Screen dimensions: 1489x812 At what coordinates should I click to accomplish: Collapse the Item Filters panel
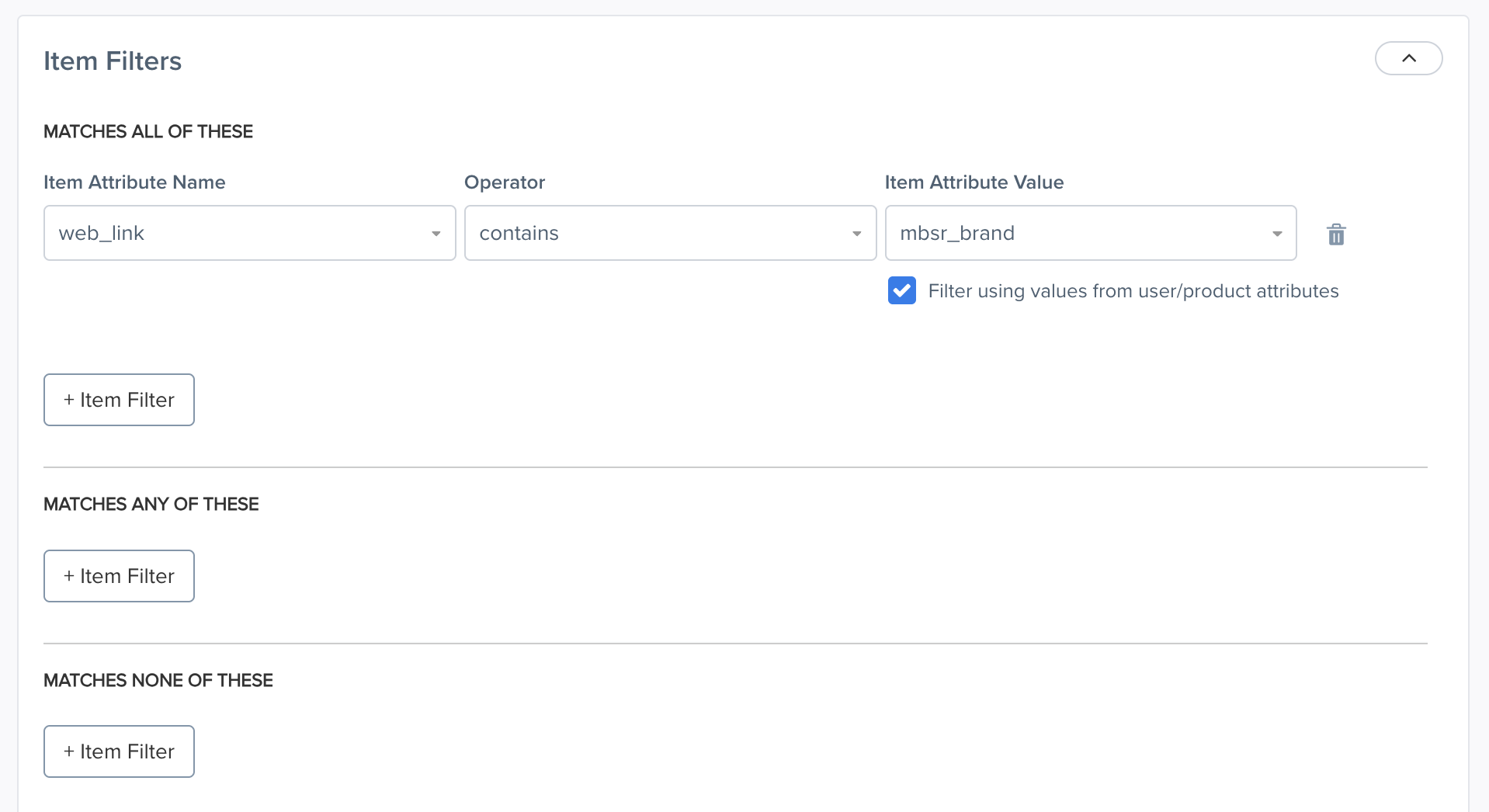(1408, 58)
